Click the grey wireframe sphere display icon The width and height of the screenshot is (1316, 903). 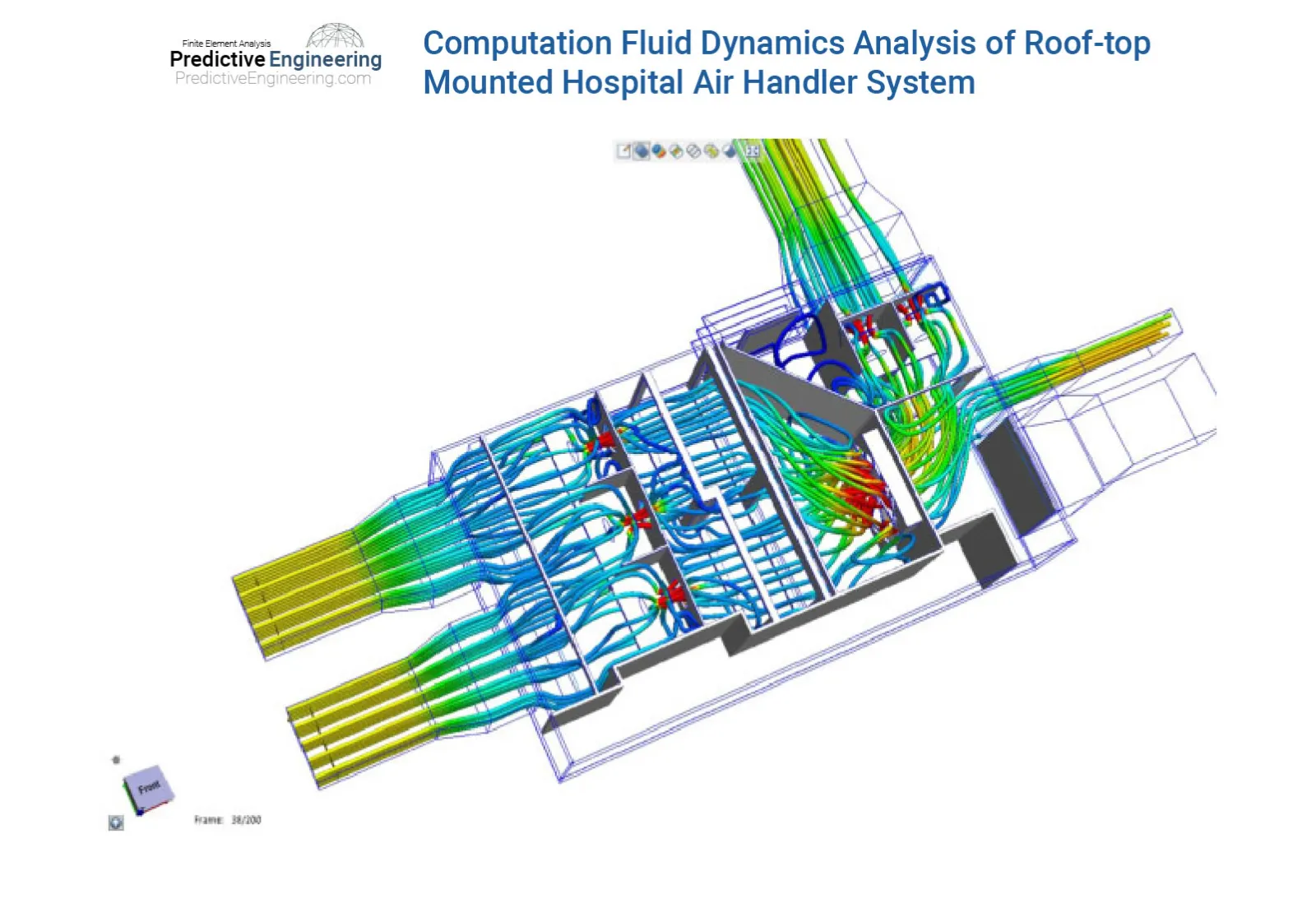tap(693, 151)
